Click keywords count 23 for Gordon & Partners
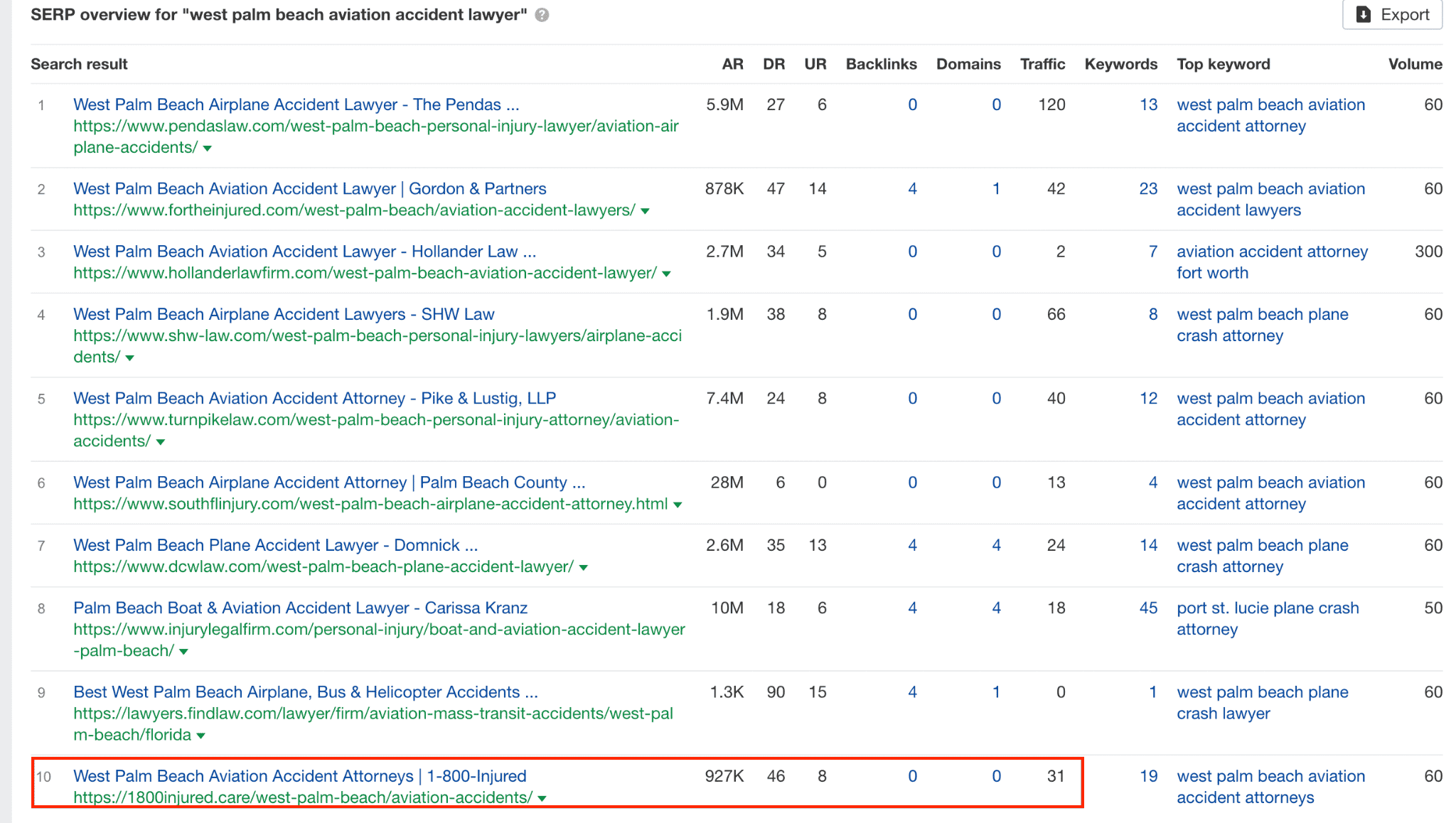The image size is (1456, 823). coord(1148,188)
